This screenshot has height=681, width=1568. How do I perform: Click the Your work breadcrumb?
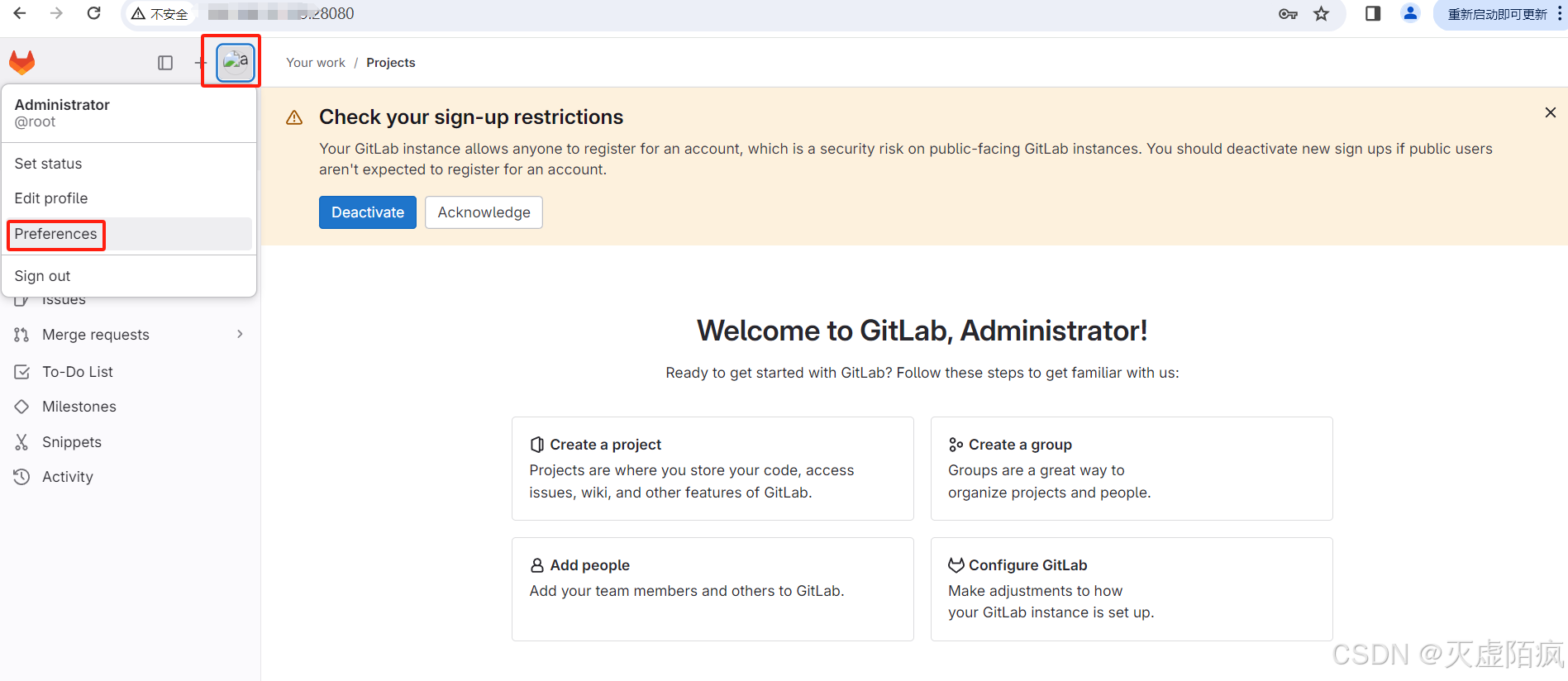click(316, 63)
